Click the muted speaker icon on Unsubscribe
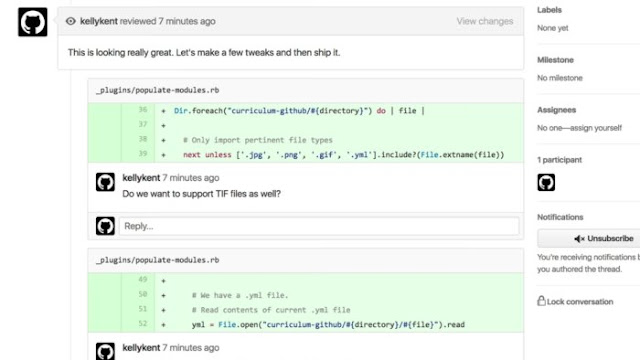The image size is (640, 360). point(579,239)
